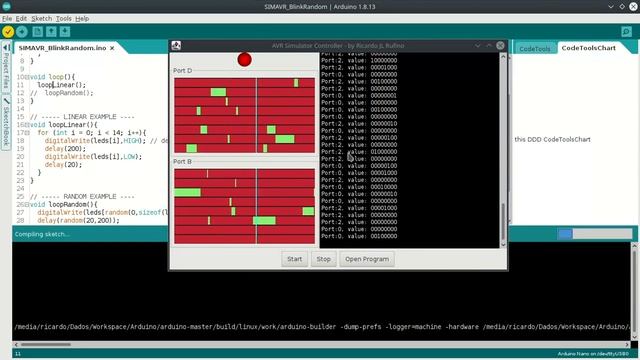Click the 'Port:2, value: 10000000' log line

coord(359,60)
